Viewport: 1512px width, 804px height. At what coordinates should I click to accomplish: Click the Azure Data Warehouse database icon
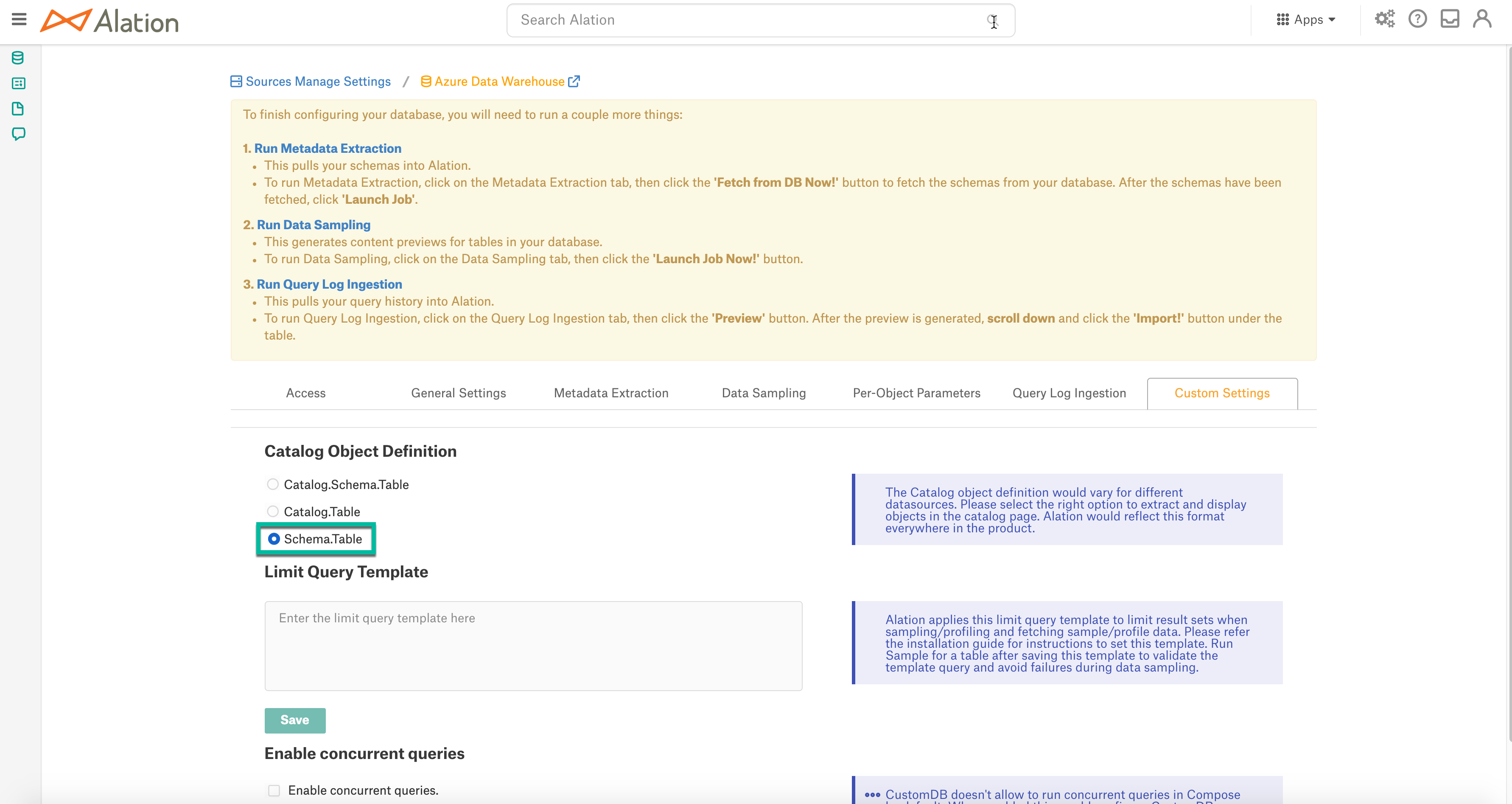click(x=426, y=81)
